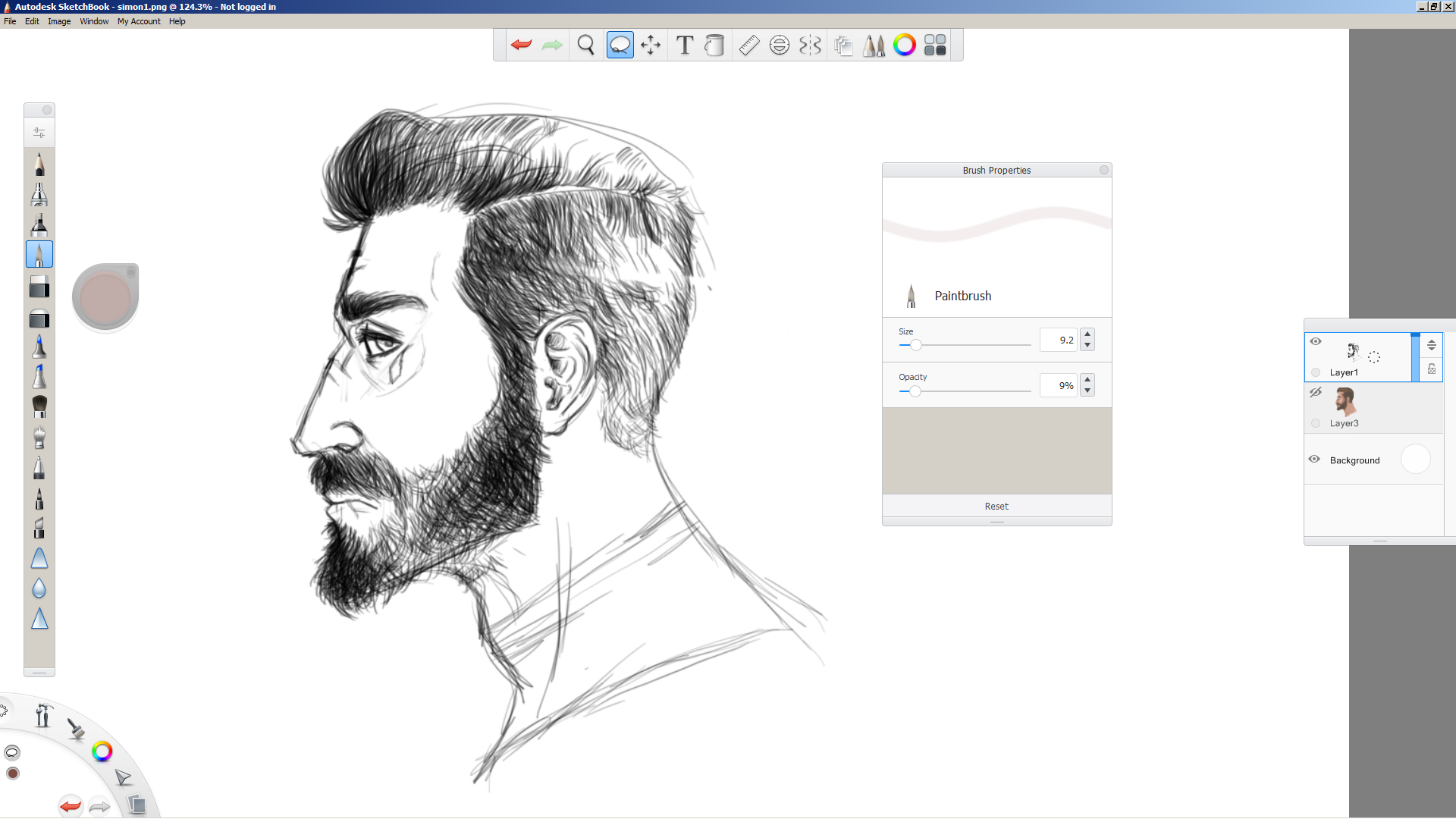Close the Brush Properties panel

(1104, 170)
